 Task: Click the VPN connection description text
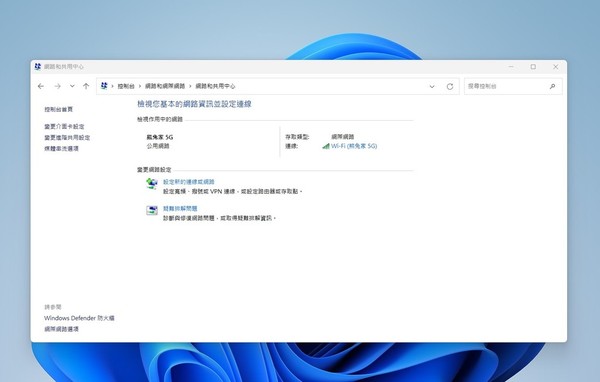(x=233, y=191)
